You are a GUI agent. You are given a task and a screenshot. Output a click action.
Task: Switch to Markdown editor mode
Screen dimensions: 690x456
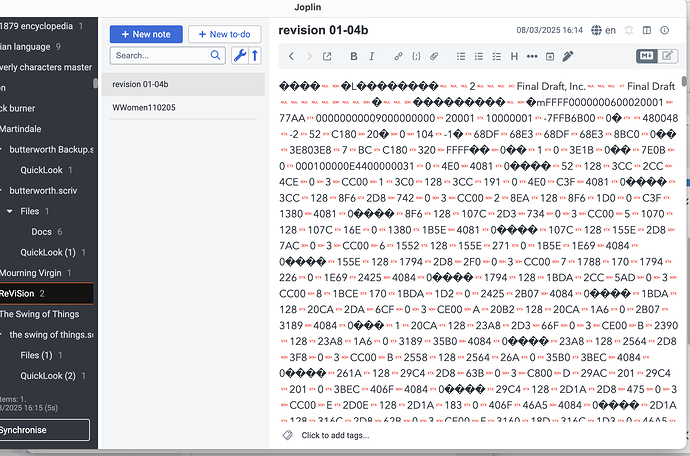point(646,56)
